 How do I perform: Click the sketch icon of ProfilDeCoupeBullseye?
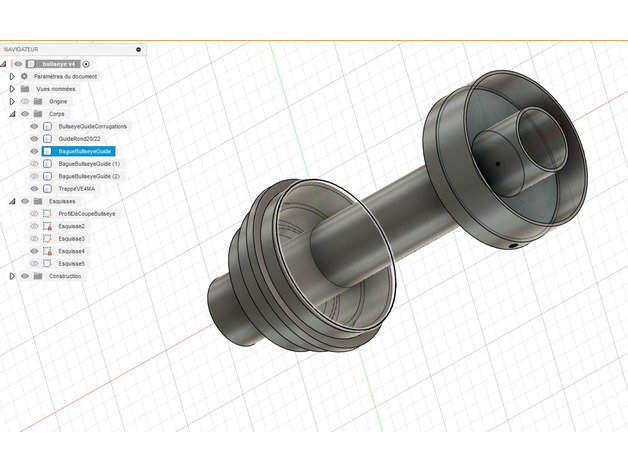coord(47,214)
